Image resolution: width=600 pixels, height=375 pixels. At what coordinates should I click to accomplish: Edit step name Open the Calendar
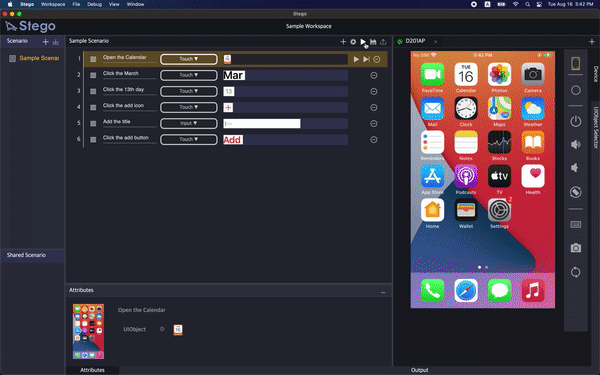click(124, 57)
